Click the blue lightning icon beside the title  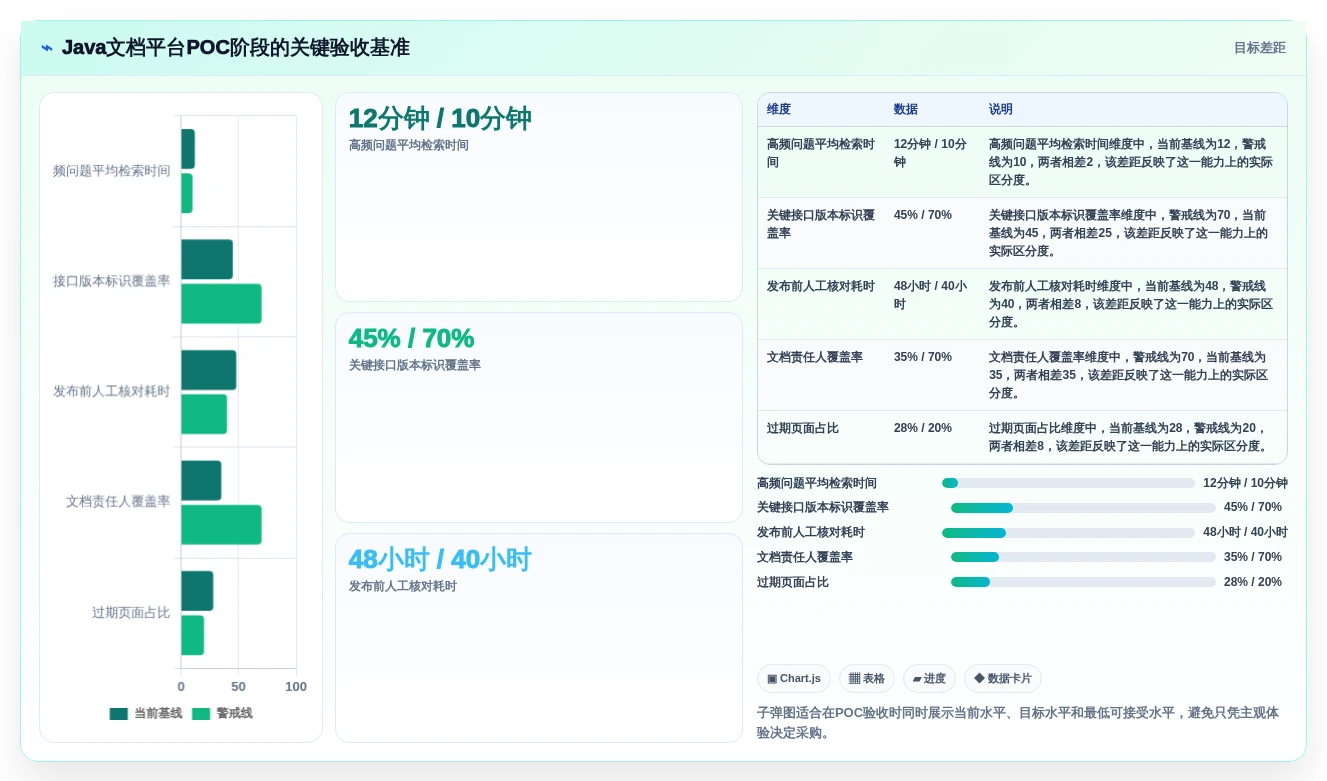coord(47,48)
